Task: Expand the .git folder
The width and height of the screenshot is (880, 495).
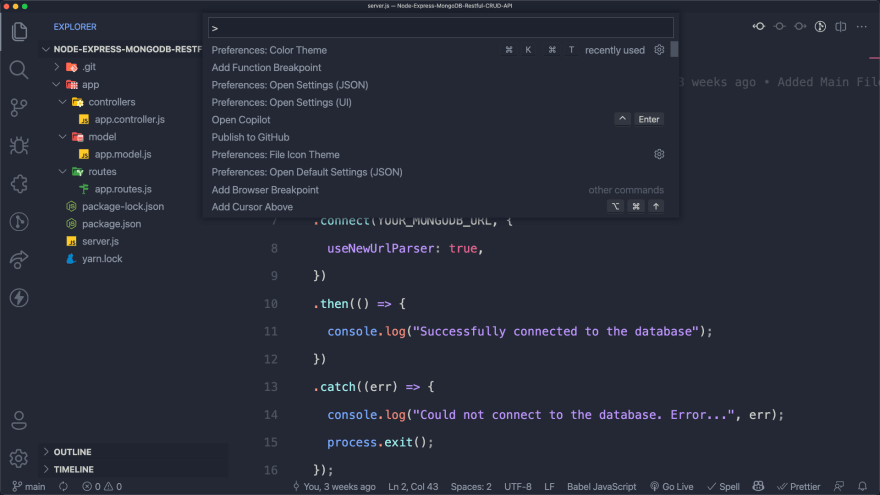Action: (x=88, y=67)
